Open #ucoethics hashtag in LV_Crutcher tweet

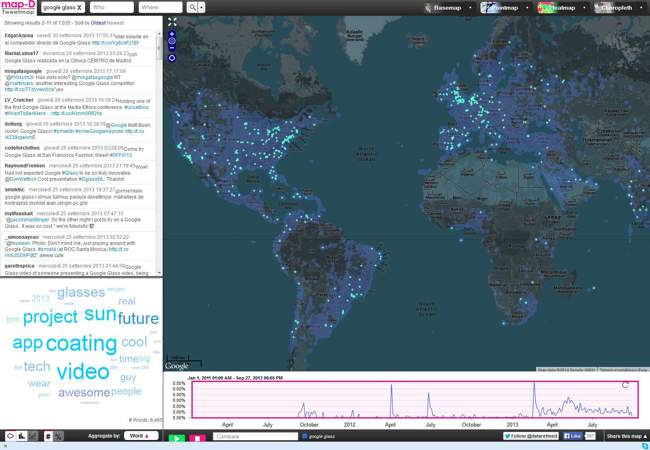click(136, 107)
